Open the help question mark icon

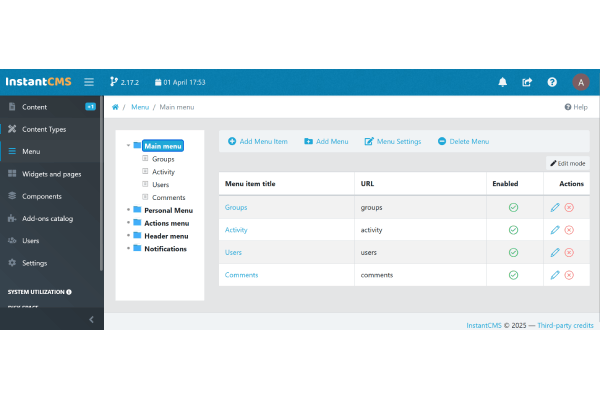(552, 82)
